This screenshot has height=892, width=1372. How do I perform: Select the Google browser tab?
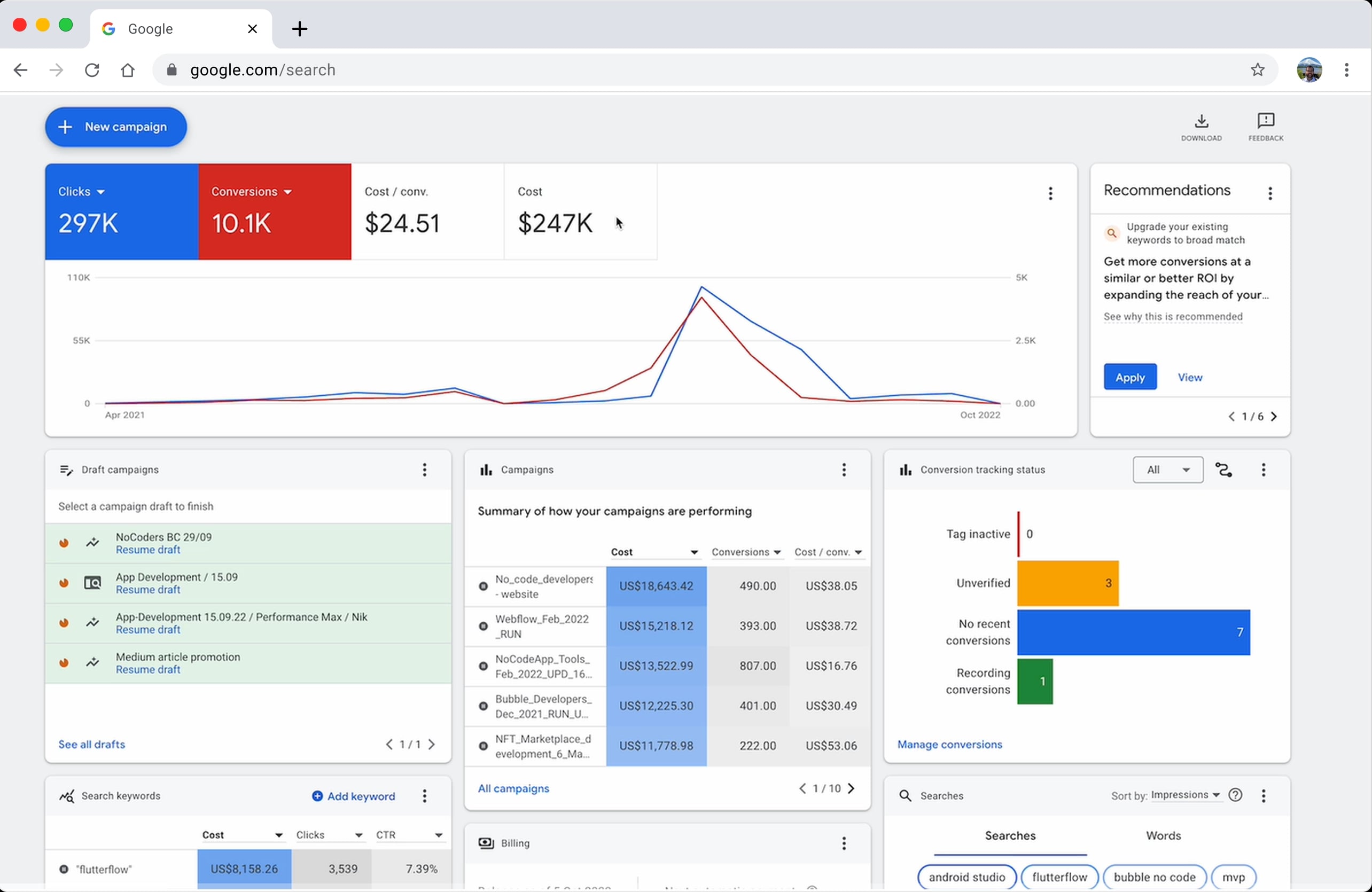click(x=181, y=29)
